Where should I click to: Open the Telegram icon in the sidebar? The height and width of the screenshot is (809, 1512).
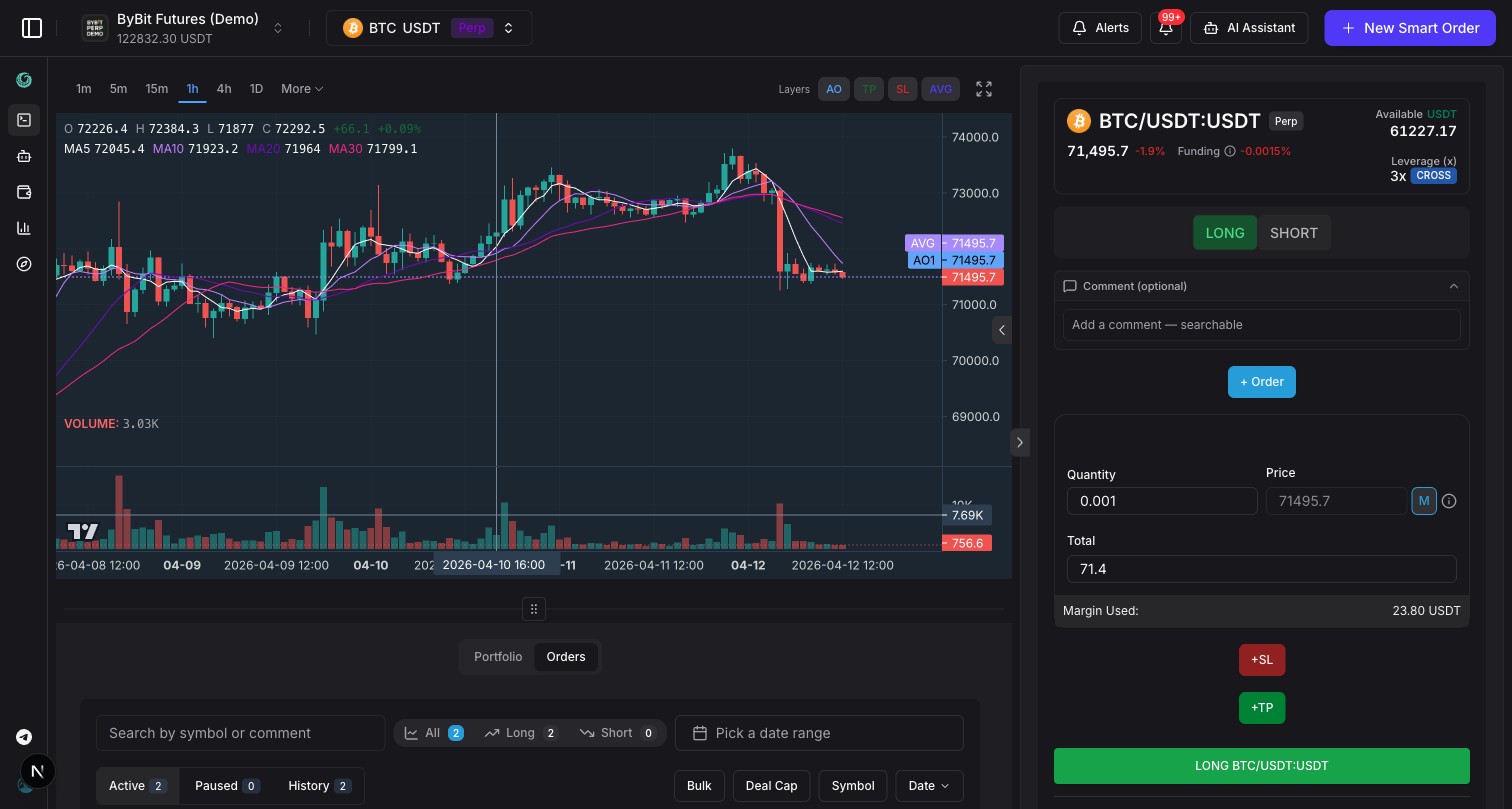point(24,737)
